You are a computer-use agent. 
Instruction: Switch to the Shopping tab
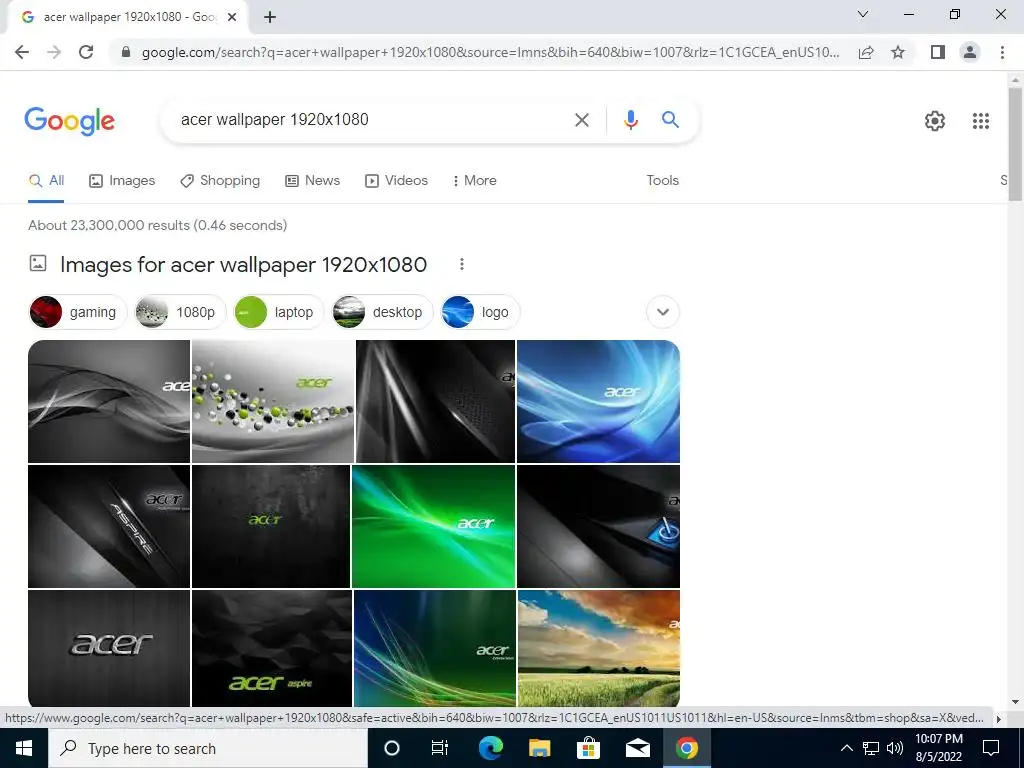pos(220,180)
